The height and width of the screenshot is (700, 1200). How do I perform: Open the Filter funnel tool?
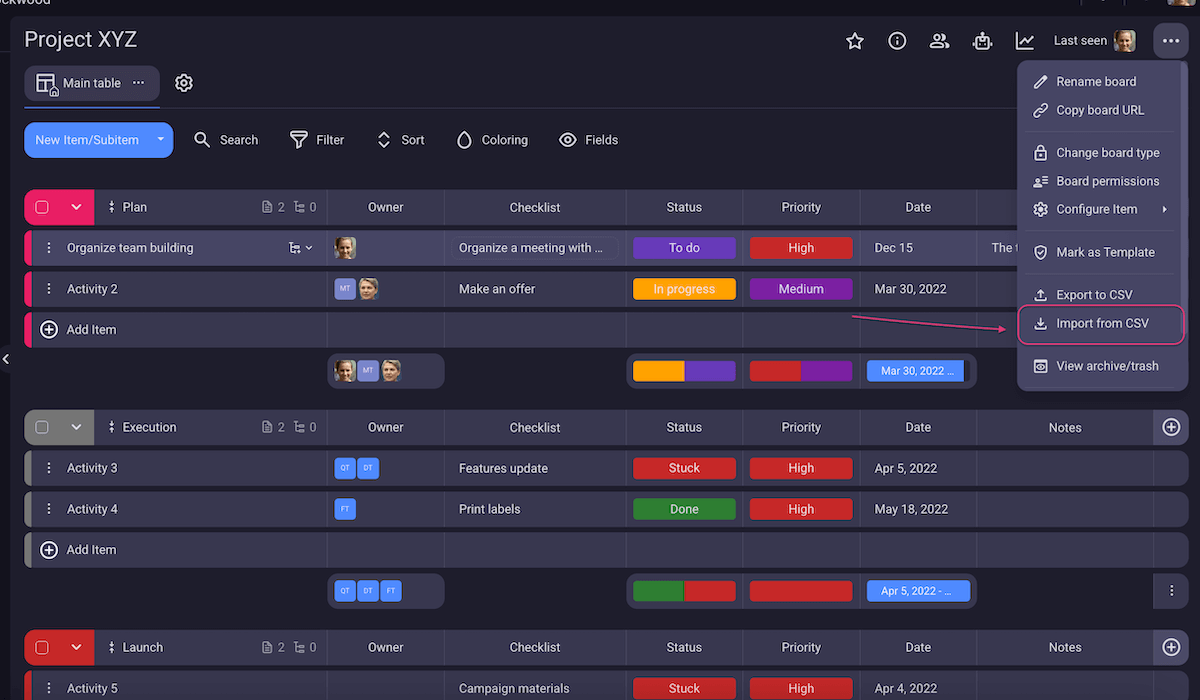point(316,140)
